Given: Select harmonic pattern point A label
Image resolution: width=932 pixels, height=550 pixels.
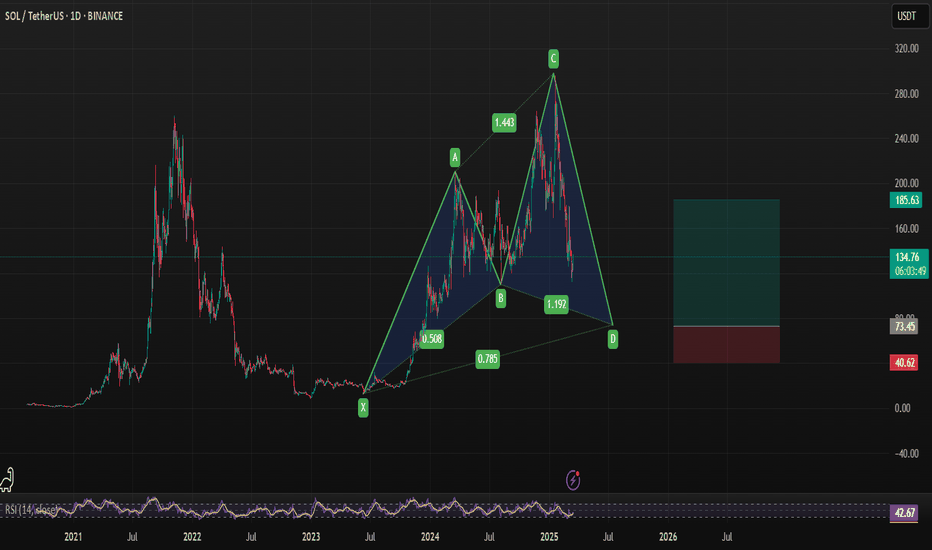Looking at the screenshot, I should (x=455, y=157).
